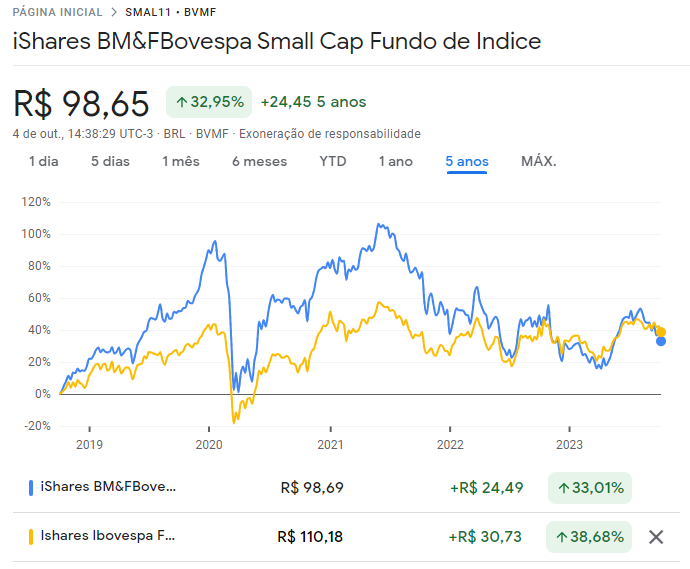Select the 1 dia time range tab
The width and height of the screenshot is (690, 569).
click(x=44, y=162)
